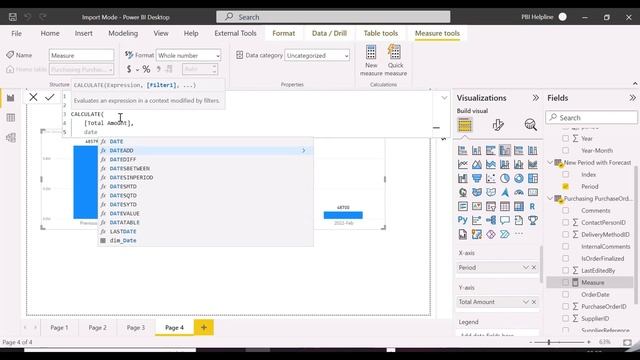Add a new page with plus button

(204, 327)
